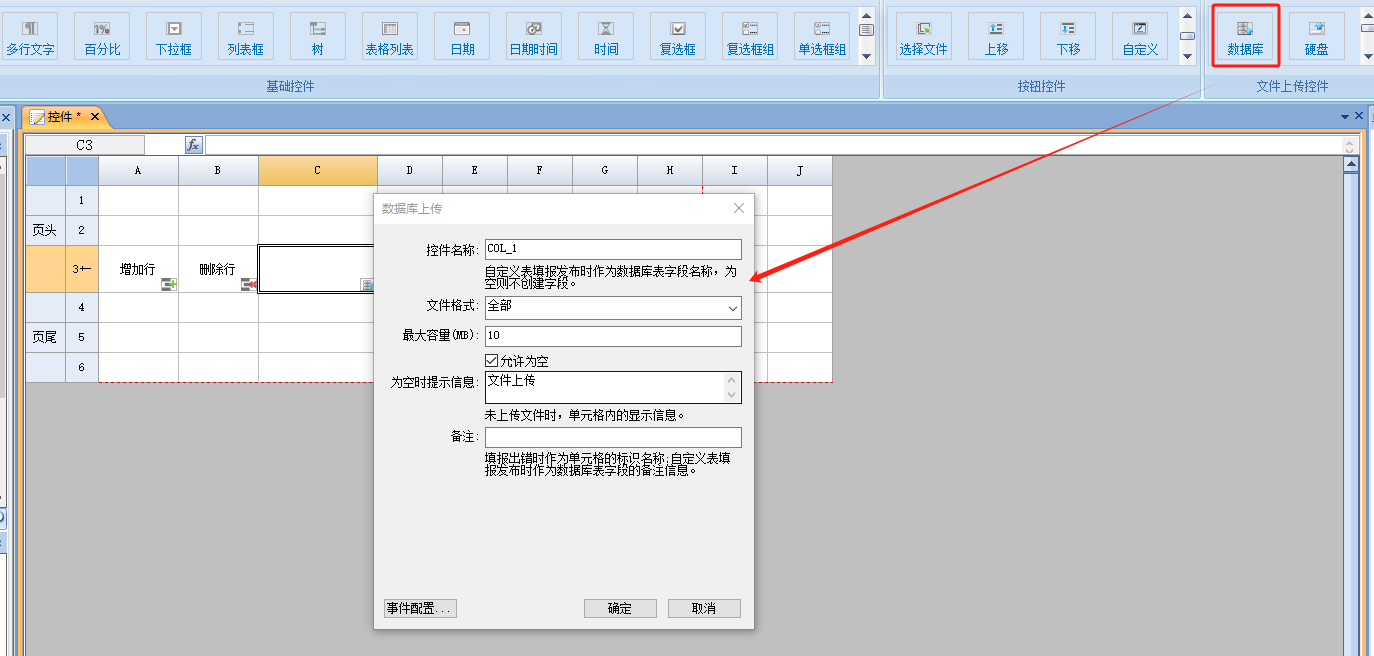This screenshot has height=656, width=1374.
Task: Click the 表格列表 control icon
Action: tap(390, 37)
